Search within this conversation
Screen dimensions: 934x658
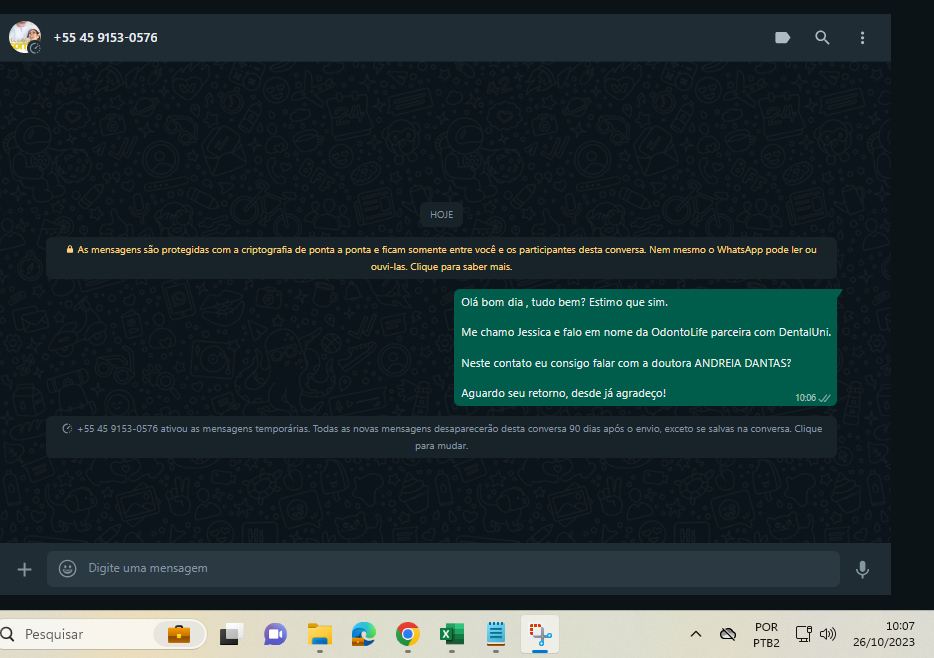pos(822,38)
